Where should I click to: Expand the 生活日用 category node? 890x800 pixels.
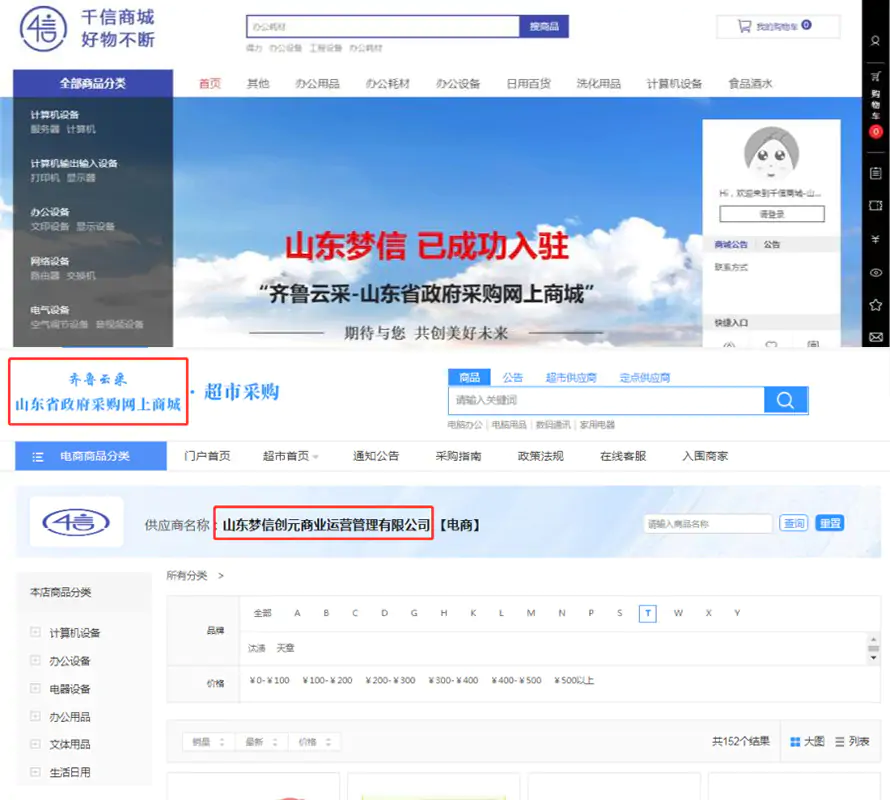[x=35, y=772]
